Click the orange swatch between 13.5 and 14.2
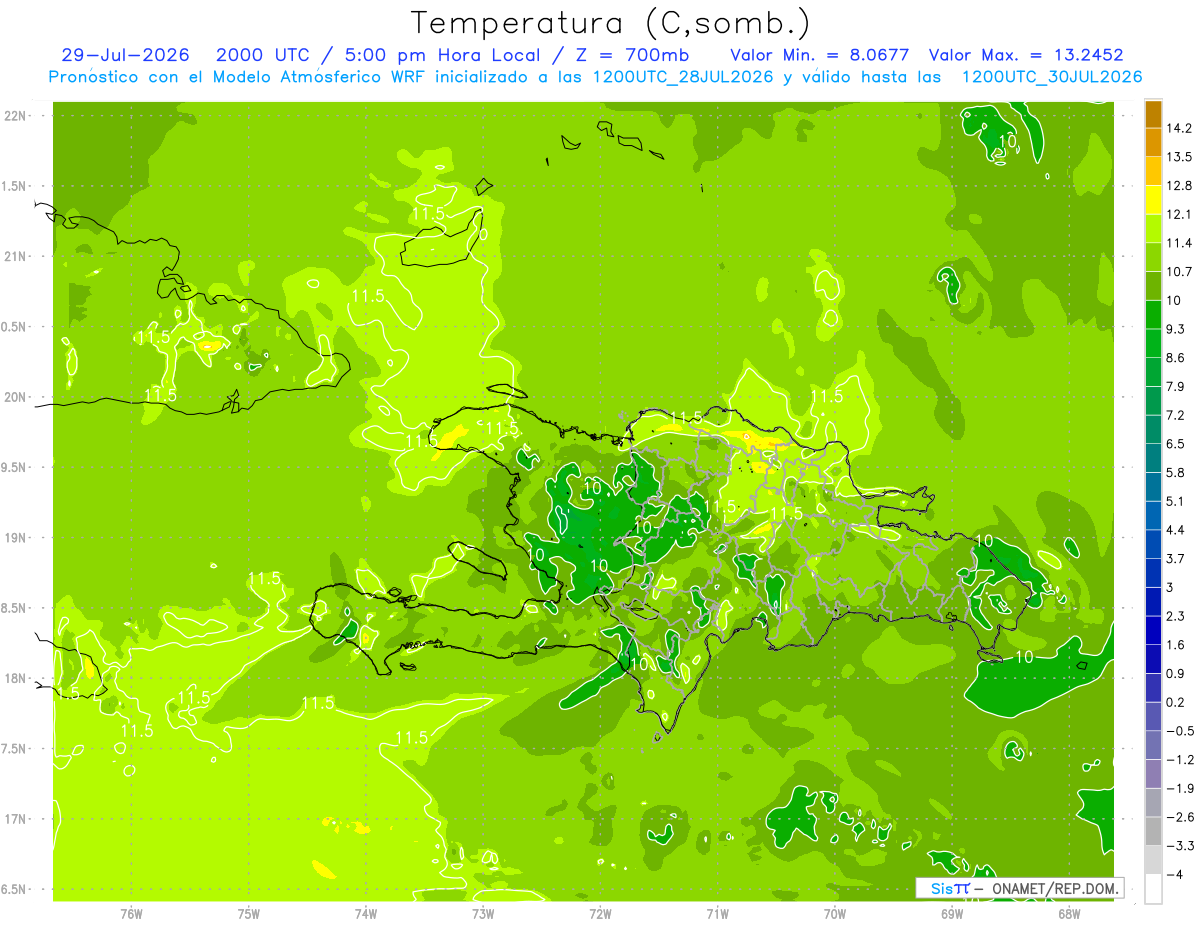The height and width of the screenshot is (927, 1200). 1153,142
